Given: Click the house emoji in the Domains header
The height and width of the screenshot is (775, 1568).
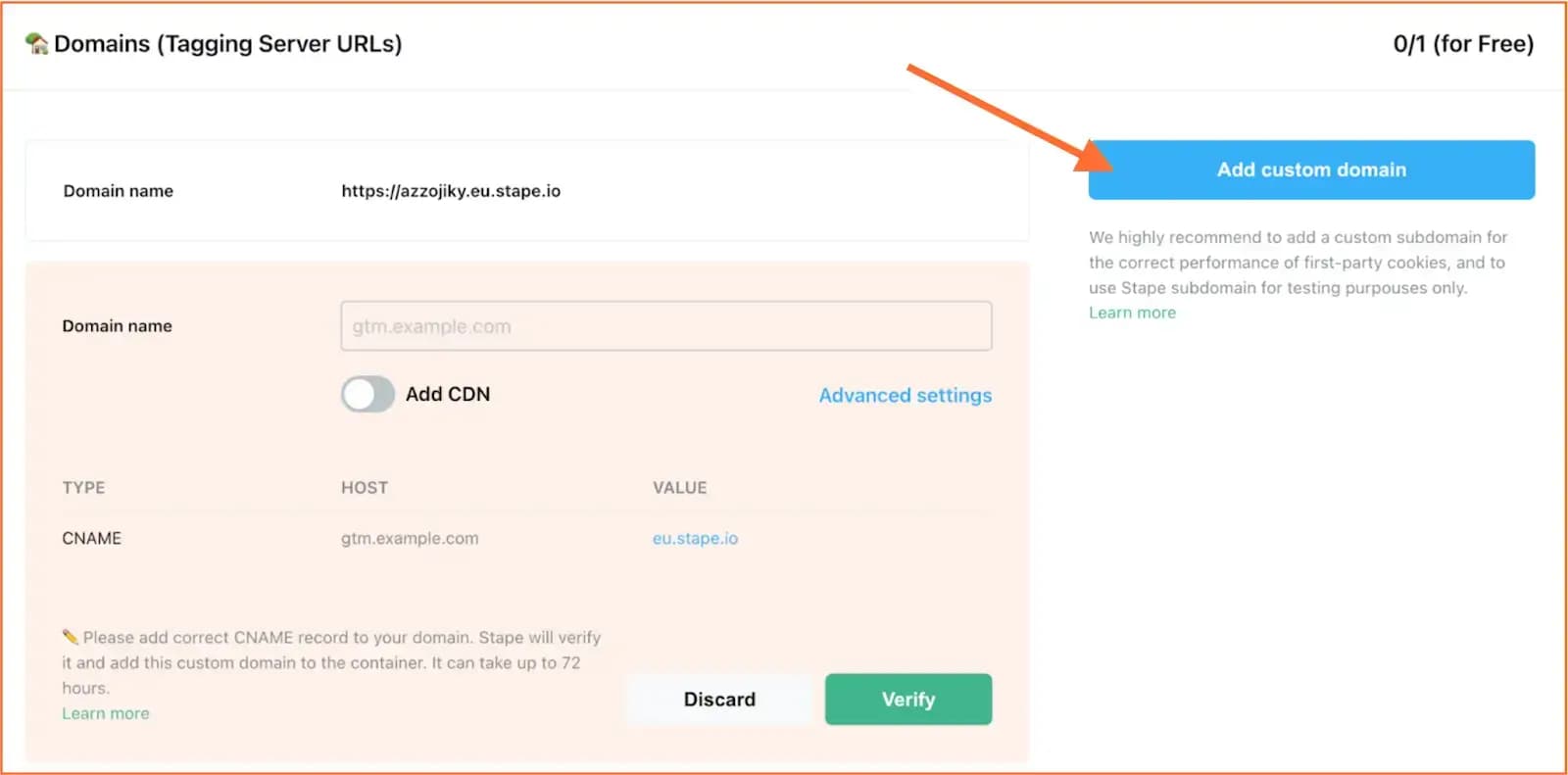Looking at the screenshot, I should click(x=35, y=43).
